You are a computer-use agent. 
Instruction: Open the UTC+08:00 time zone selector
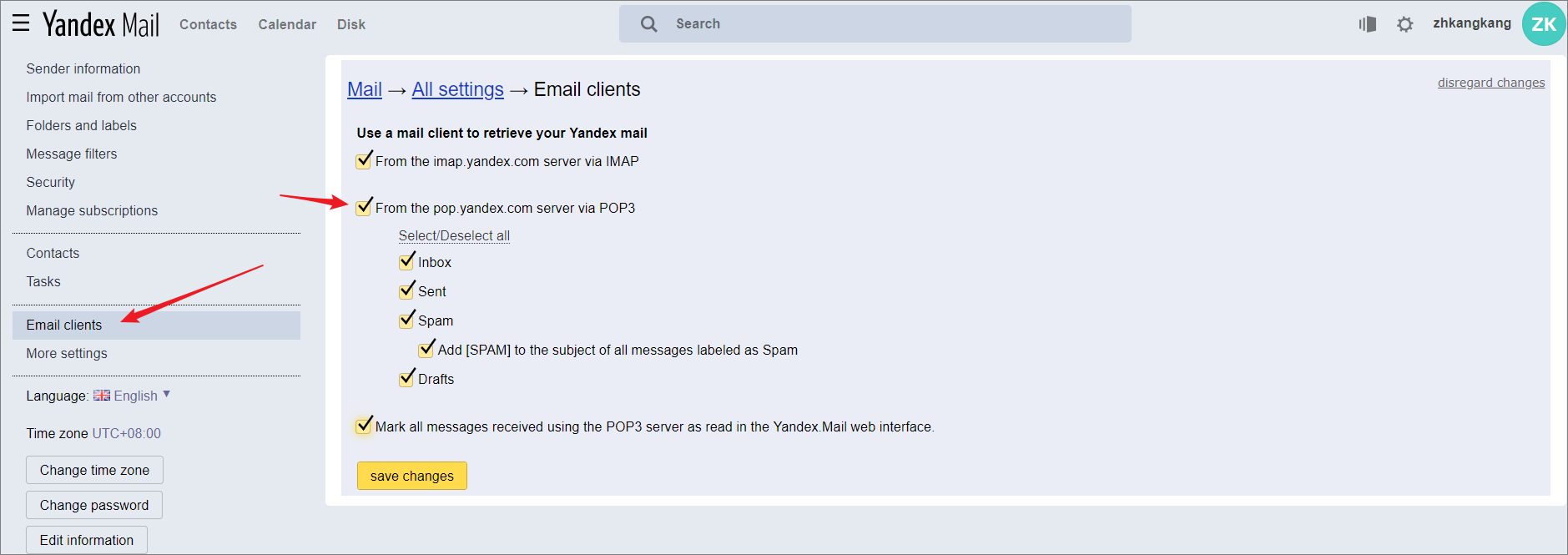pos(126,433)
